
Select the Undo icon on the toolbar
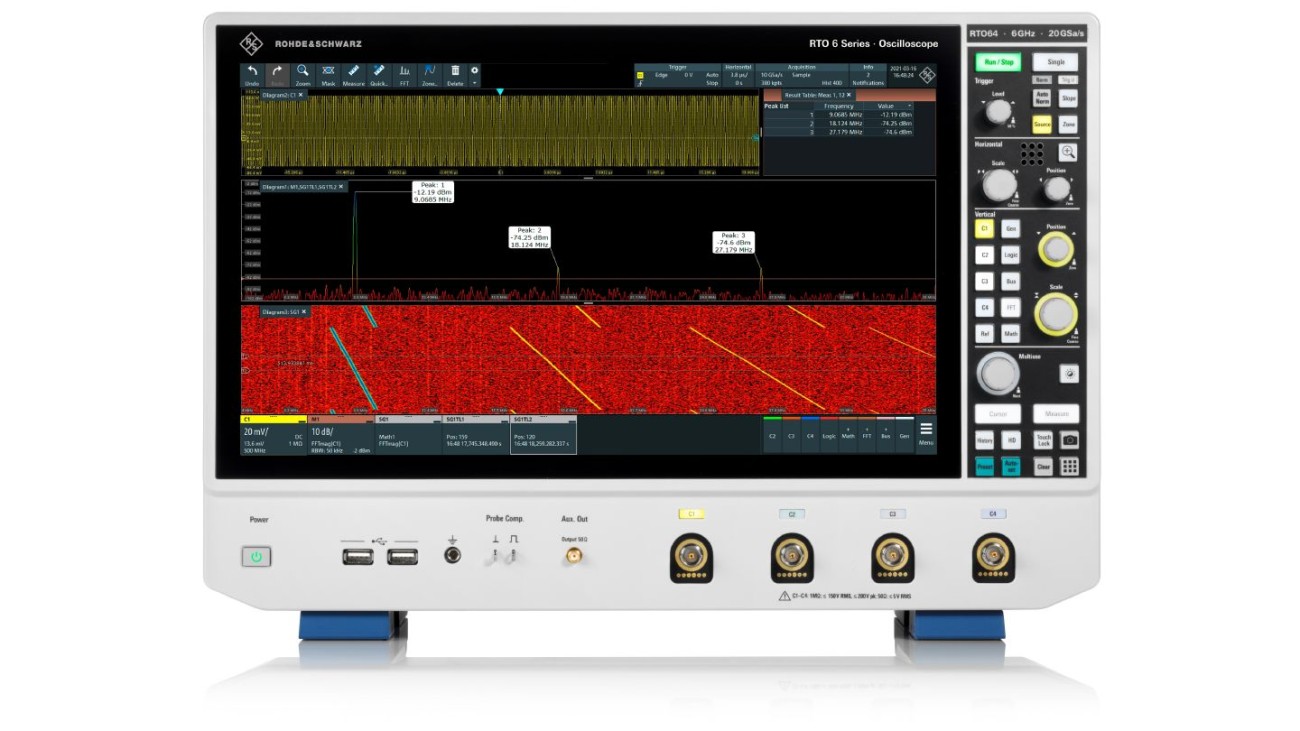coord(253,70)
